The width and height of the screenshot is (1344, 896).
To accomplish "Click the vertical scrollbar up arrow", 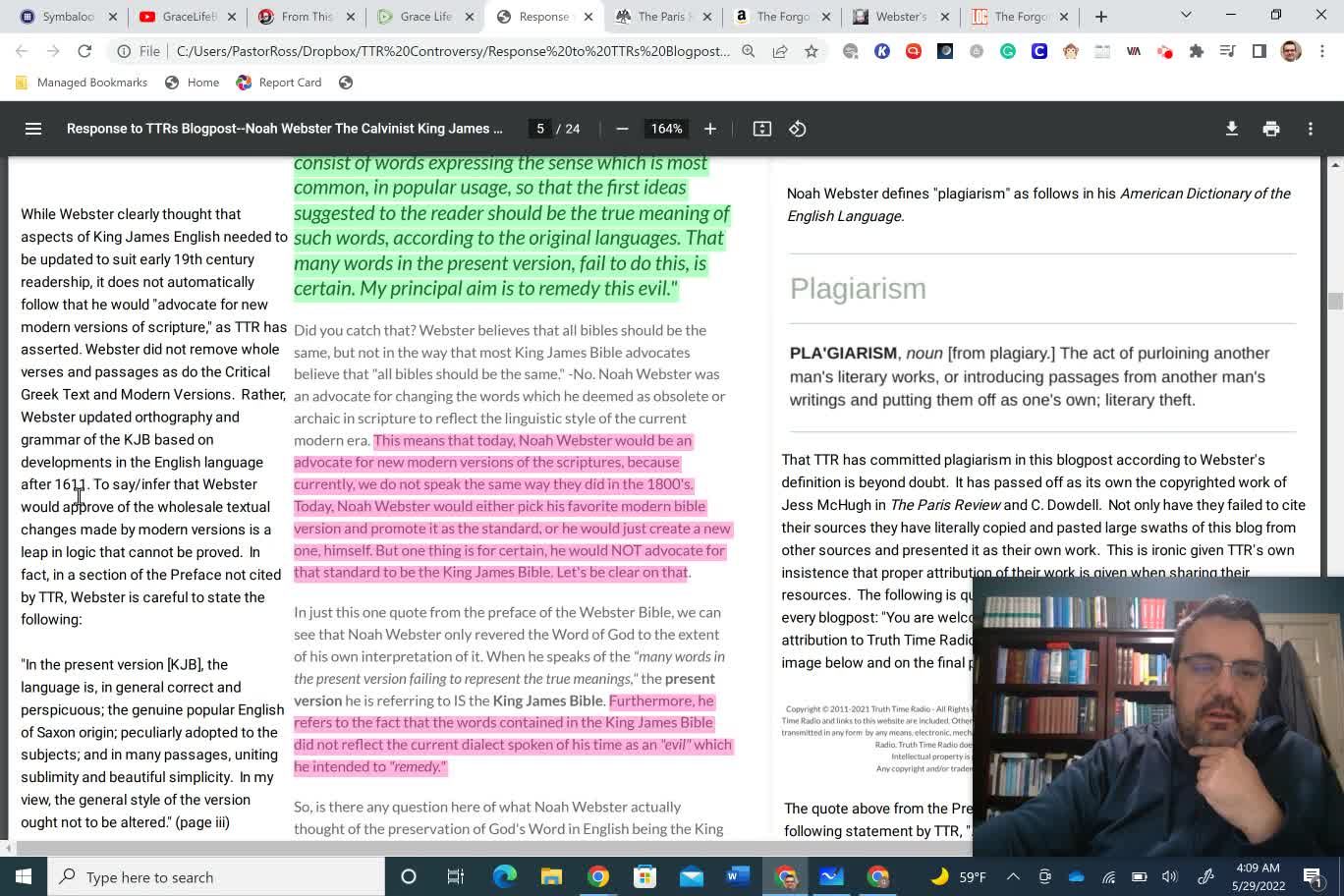I will tap(1335, 164).
